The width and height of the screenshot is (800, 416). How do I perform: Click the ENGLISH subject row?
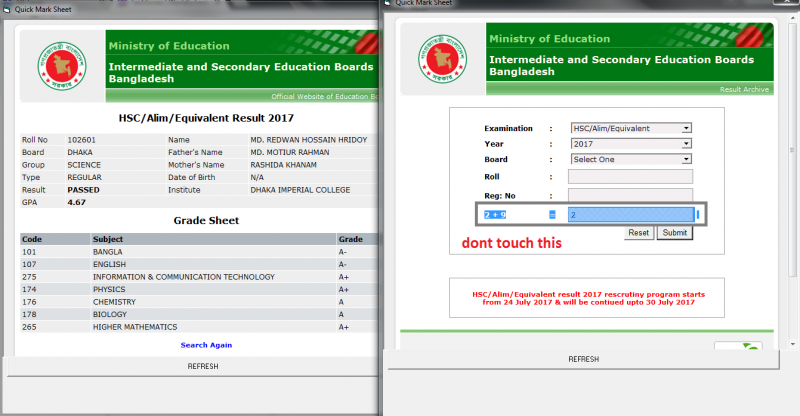pos(199,264)
